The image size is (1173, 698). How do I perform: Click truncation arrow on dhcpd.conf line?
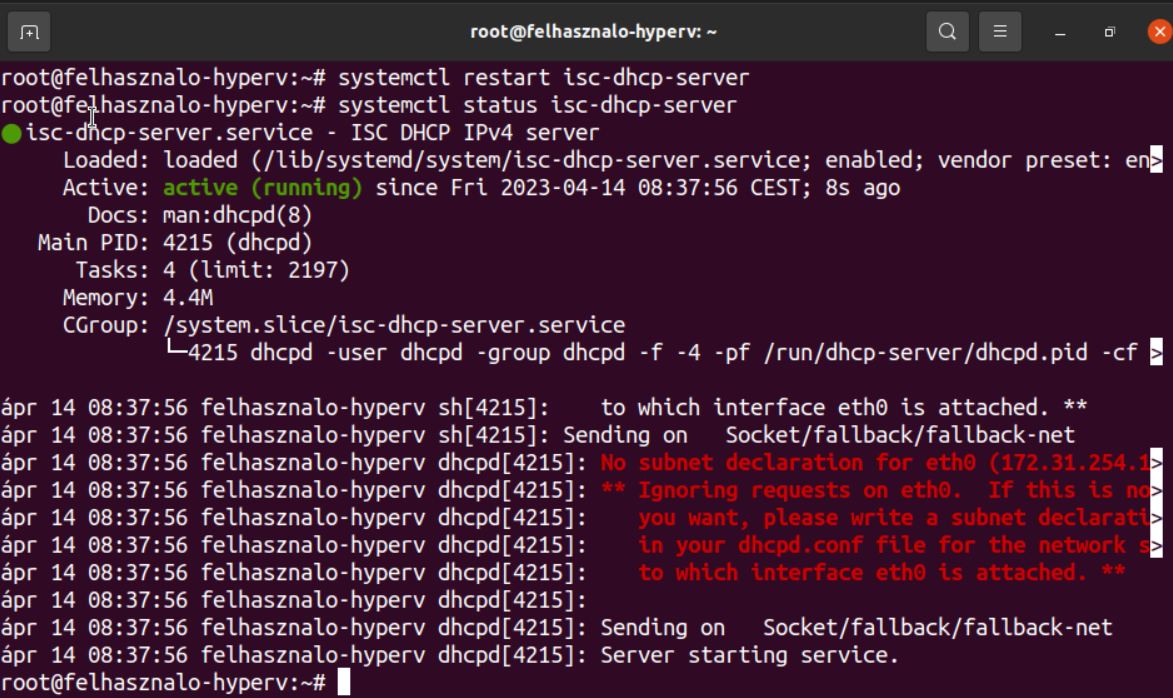tap(1157, 546)
